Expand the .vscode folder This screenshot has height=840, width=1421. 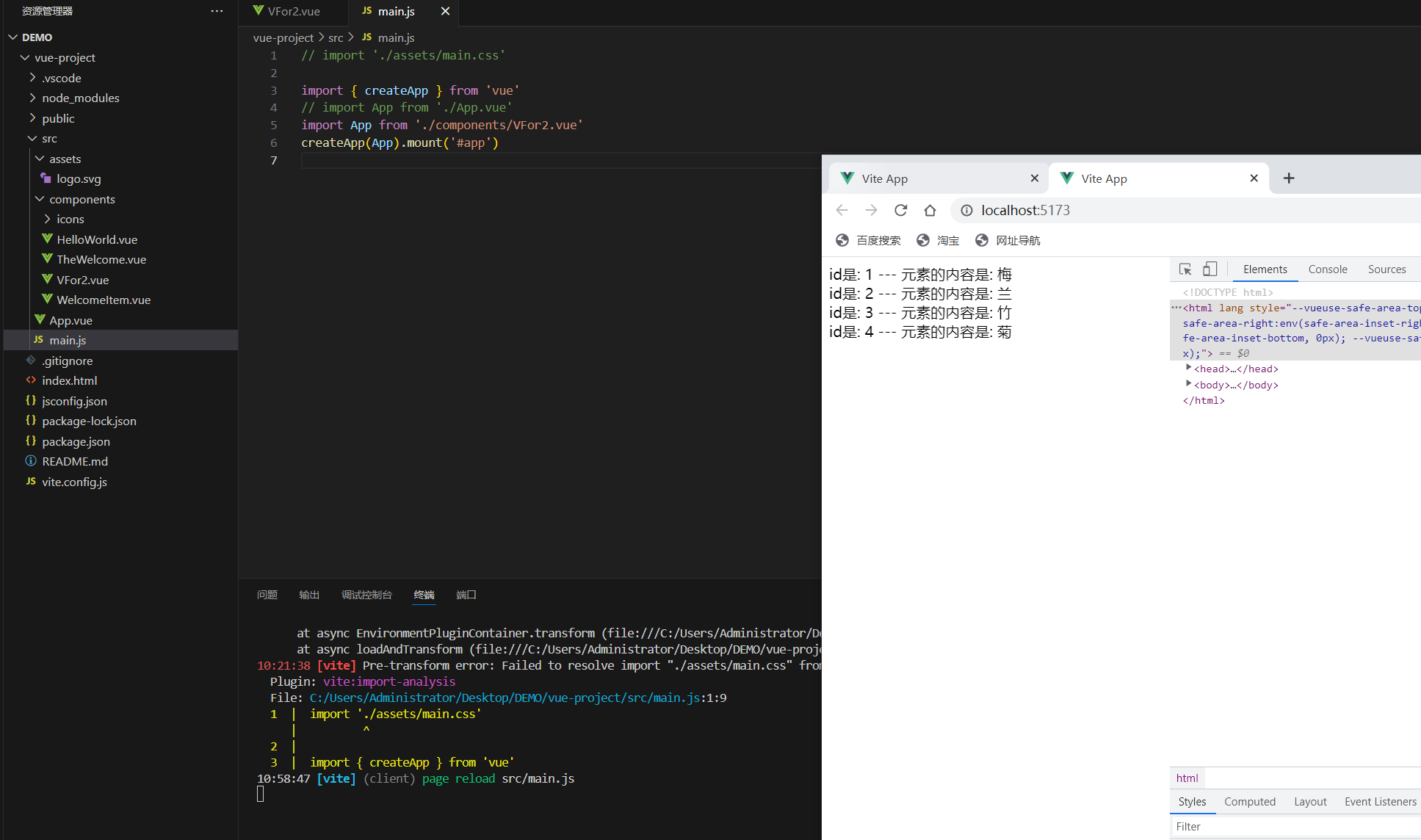tap(32, 77)
